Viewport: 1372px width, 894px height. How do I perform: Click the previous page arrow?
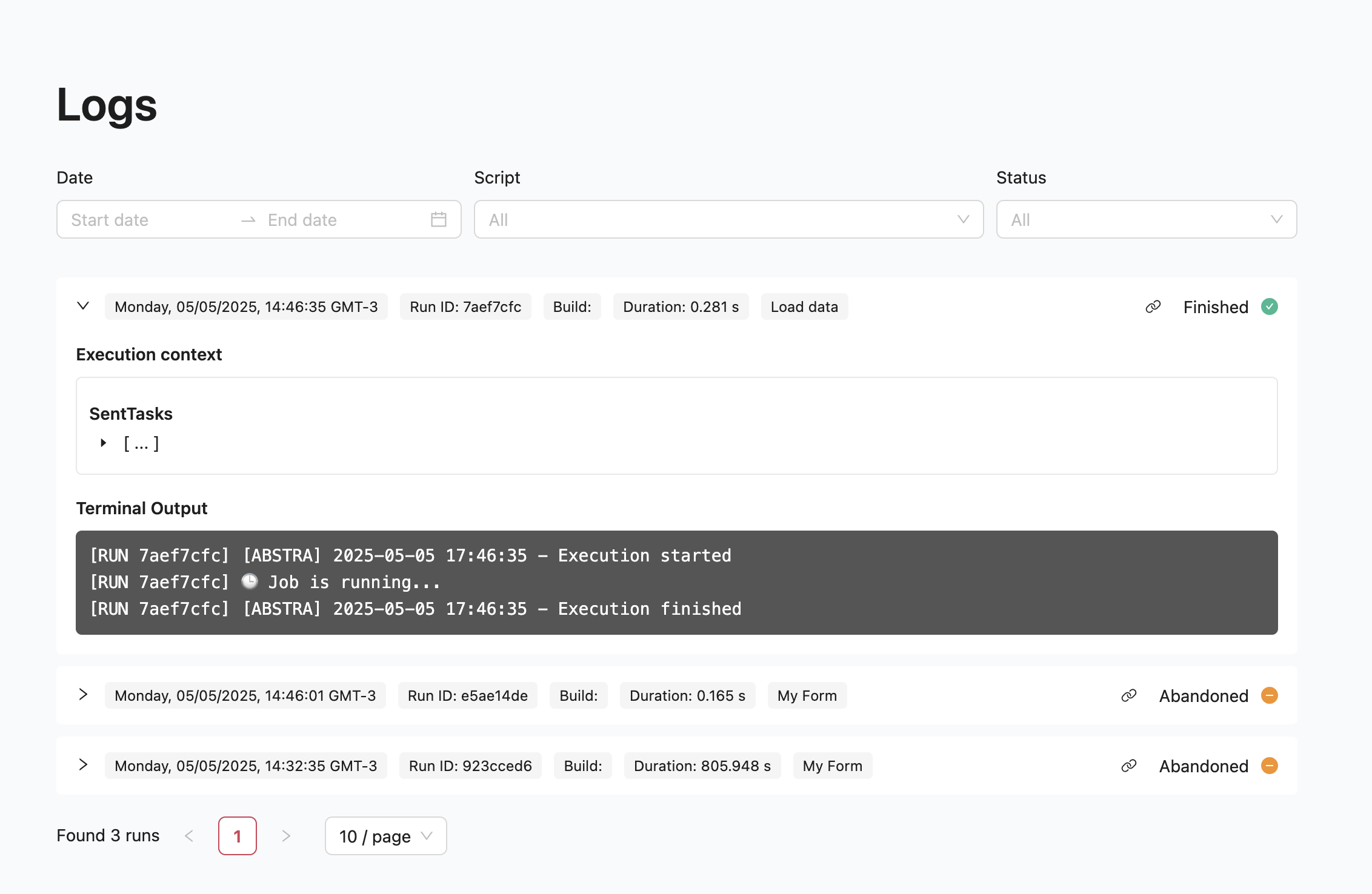pos(189,836)
